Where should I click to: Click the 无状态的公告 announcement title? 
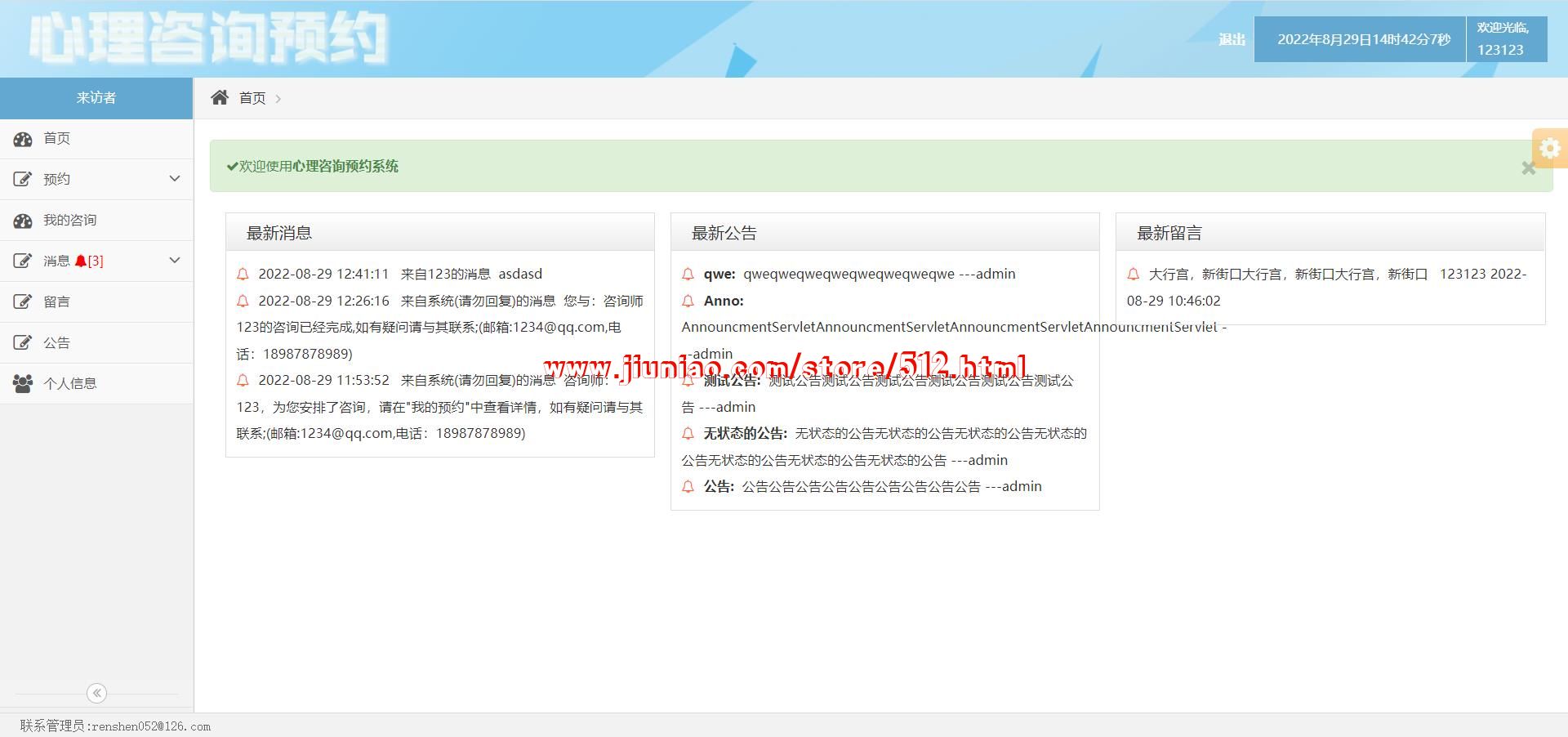coord(745,434)
